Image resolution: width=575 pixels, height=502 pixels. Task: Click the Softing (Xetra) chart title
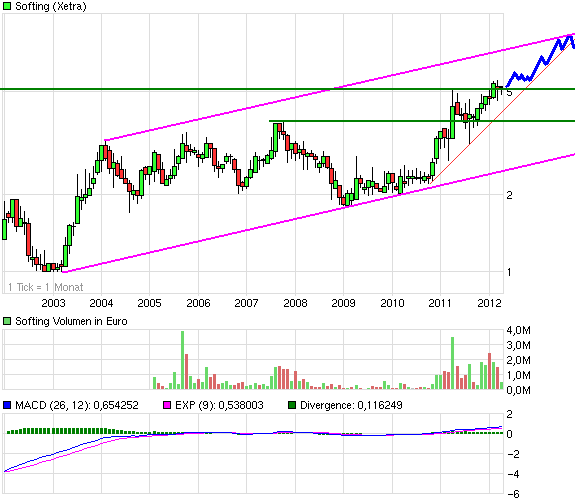tap(51, 6)
